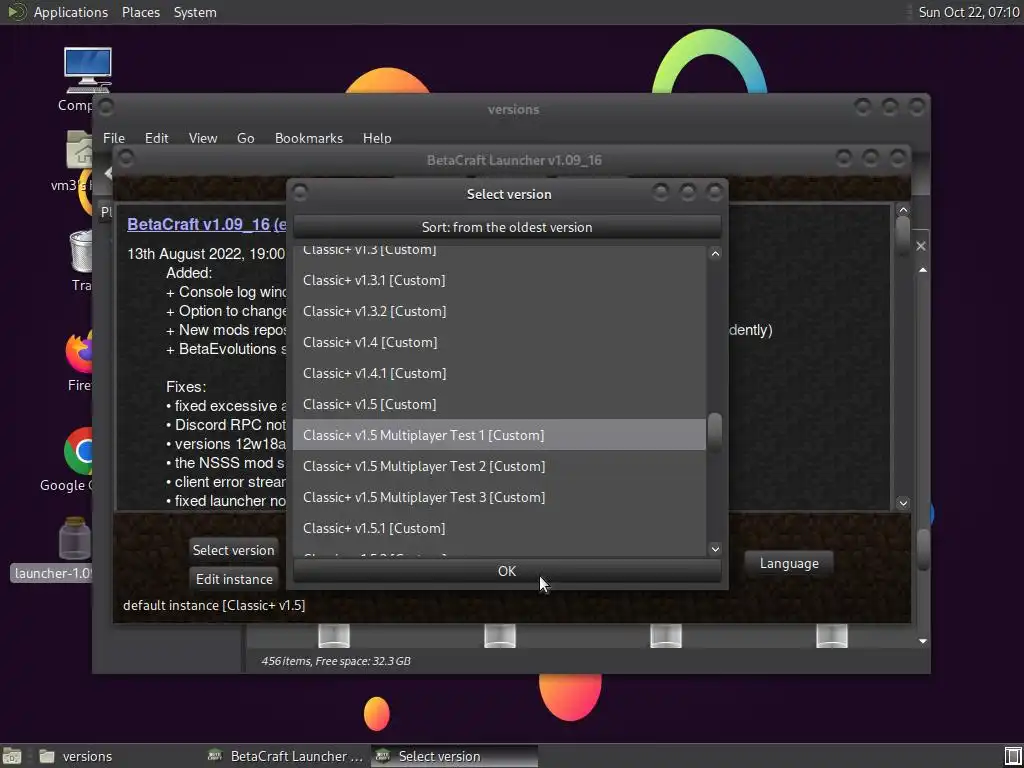Toggle sort order from the oldest version
This screenshot has height=768, width=1024.
[x=507, y=227]
